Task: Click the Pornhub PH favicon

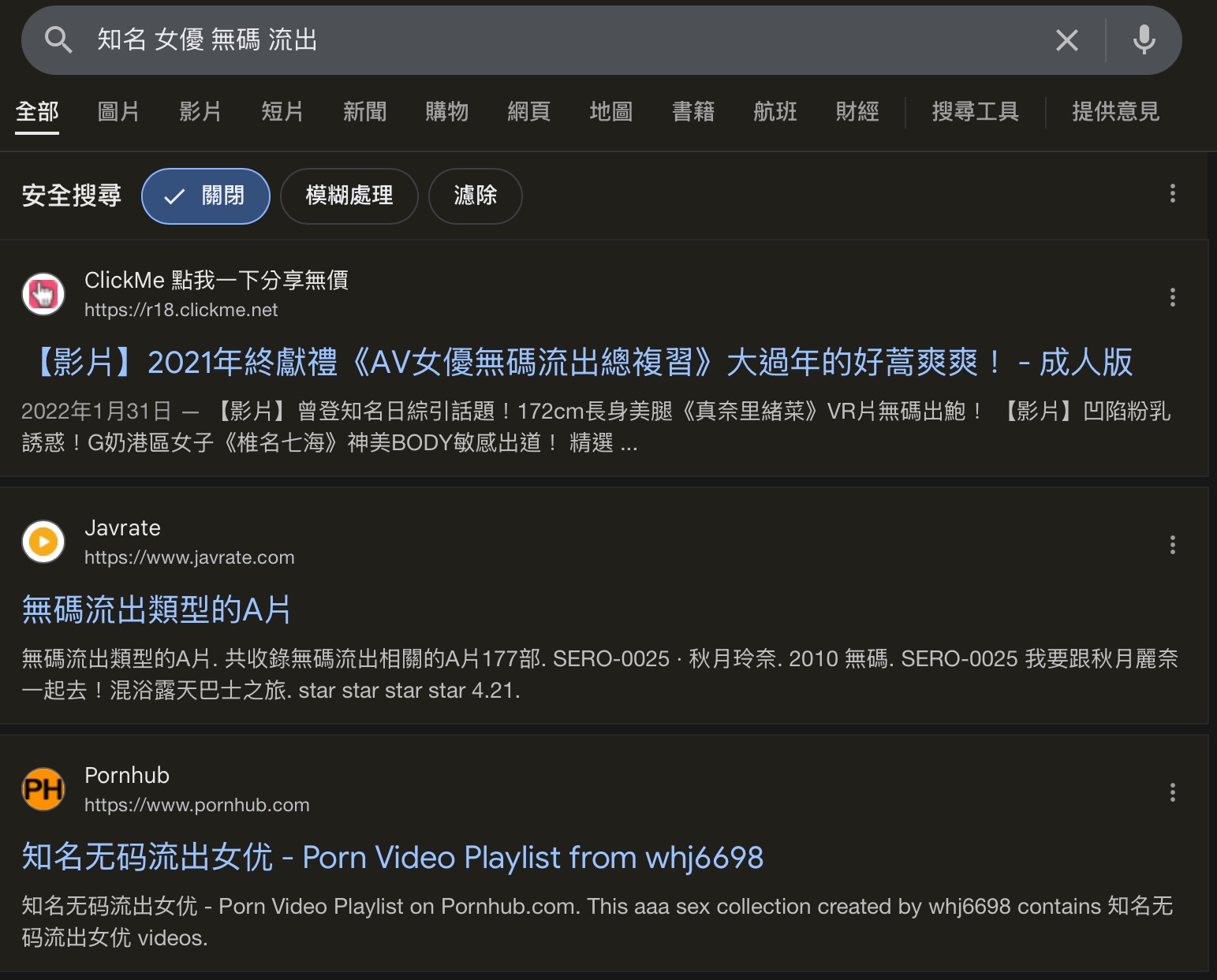Action: click(43, 789)
